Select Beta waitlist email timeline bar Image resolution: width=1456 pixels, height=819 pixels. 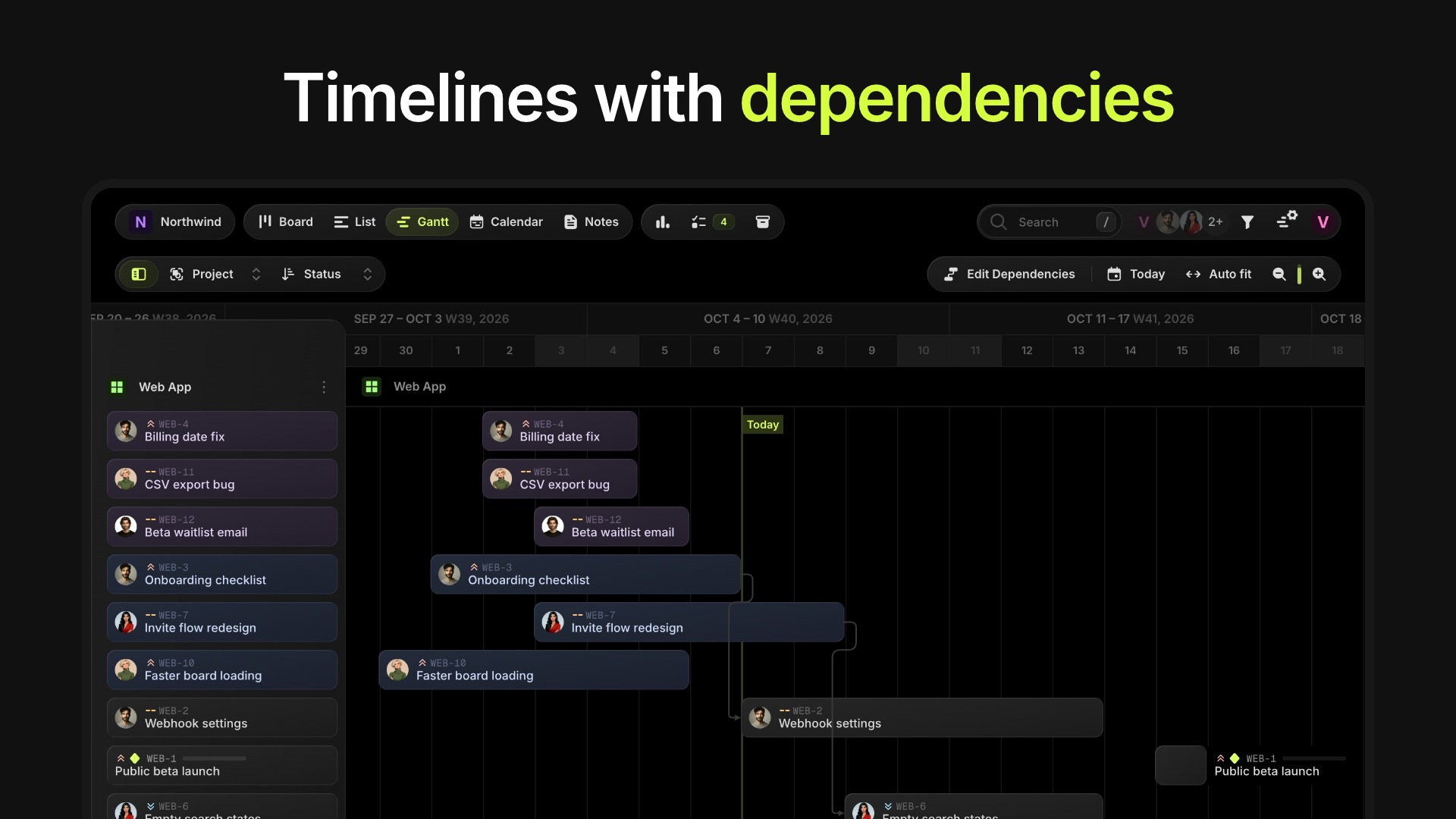click(x=611, y=527)
